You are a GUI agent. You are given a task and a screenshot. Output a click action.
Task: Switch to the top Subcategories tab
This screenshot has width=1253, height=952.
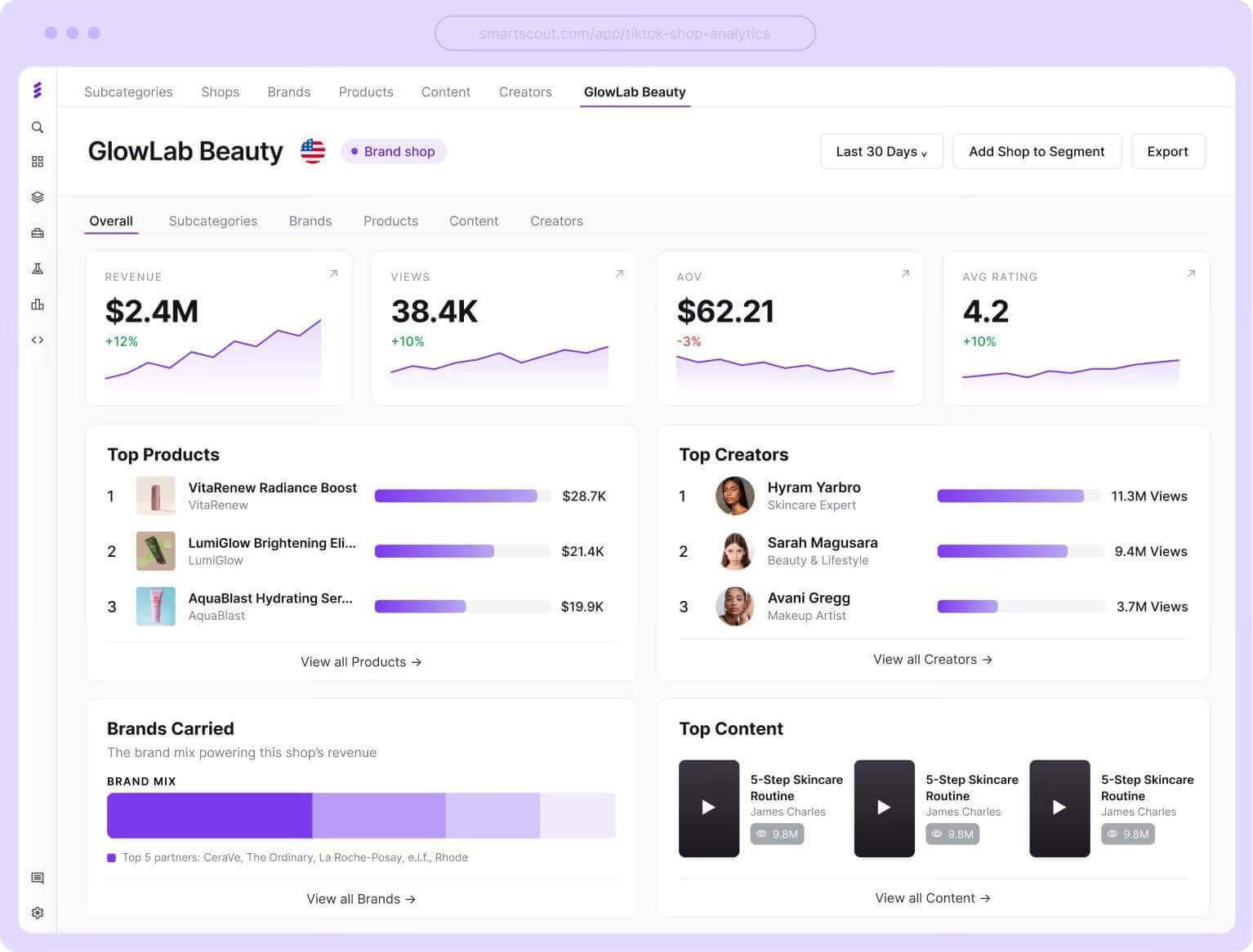(x=128, y=91)
